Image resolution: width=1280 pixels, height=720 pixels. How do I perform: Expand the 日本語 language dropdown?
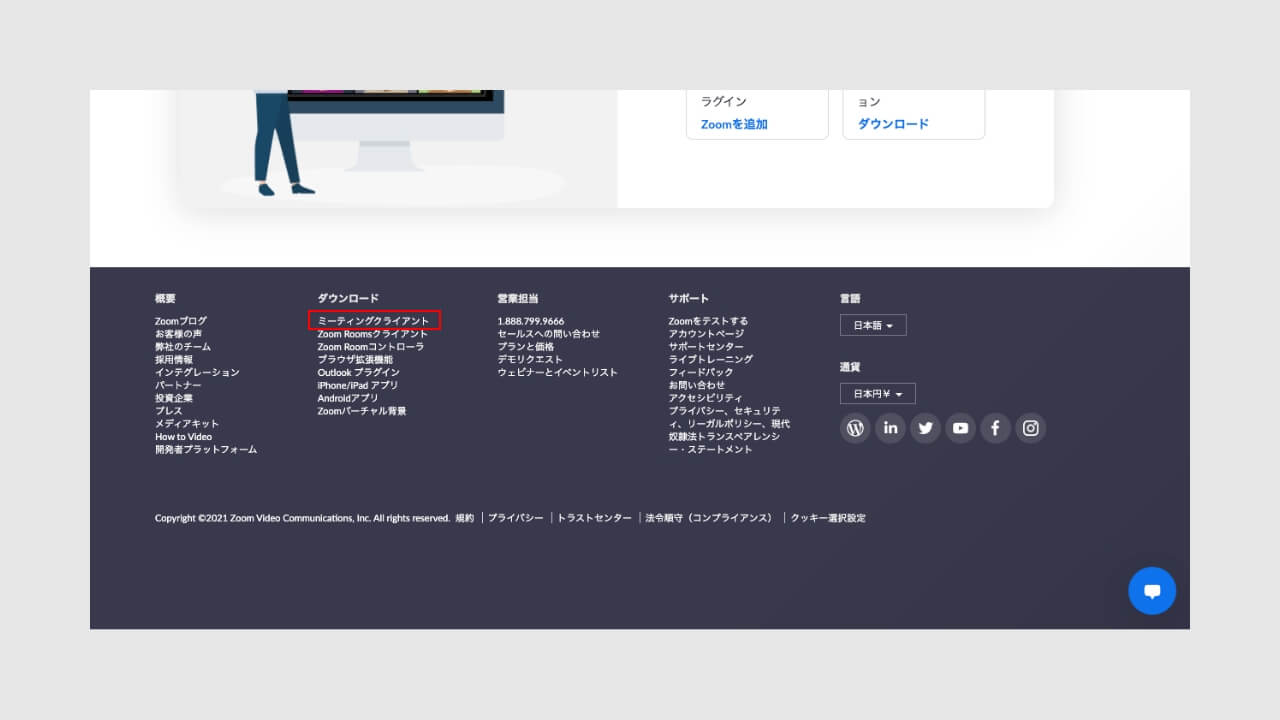click(873, 325)
